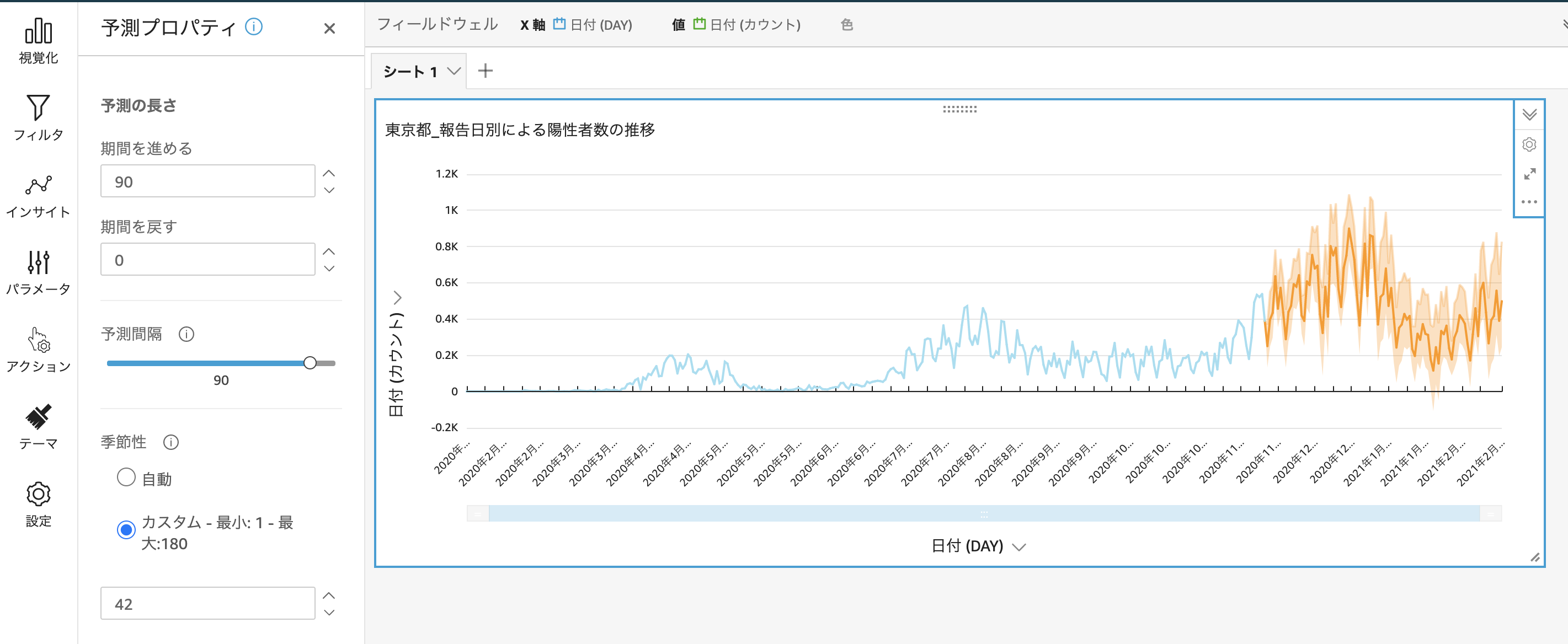Click the visual format gear icon
Screen dimensions: 1568x644
[1528, 144]
